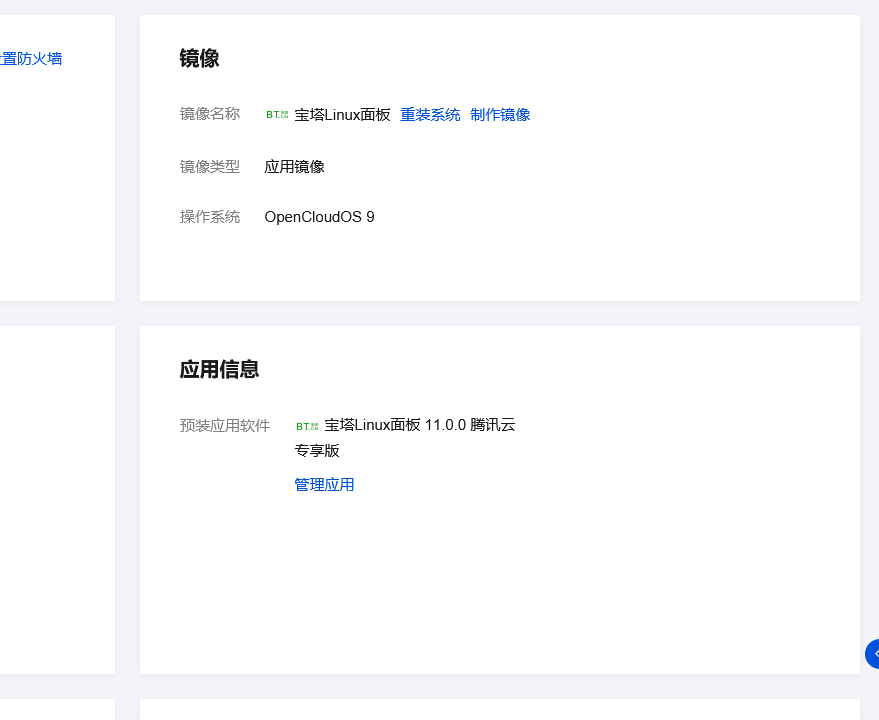The height and width of the screenshot is (720, 879).
Task: Click the 预装应用软件 field label
Action: [x=225, y=426]
